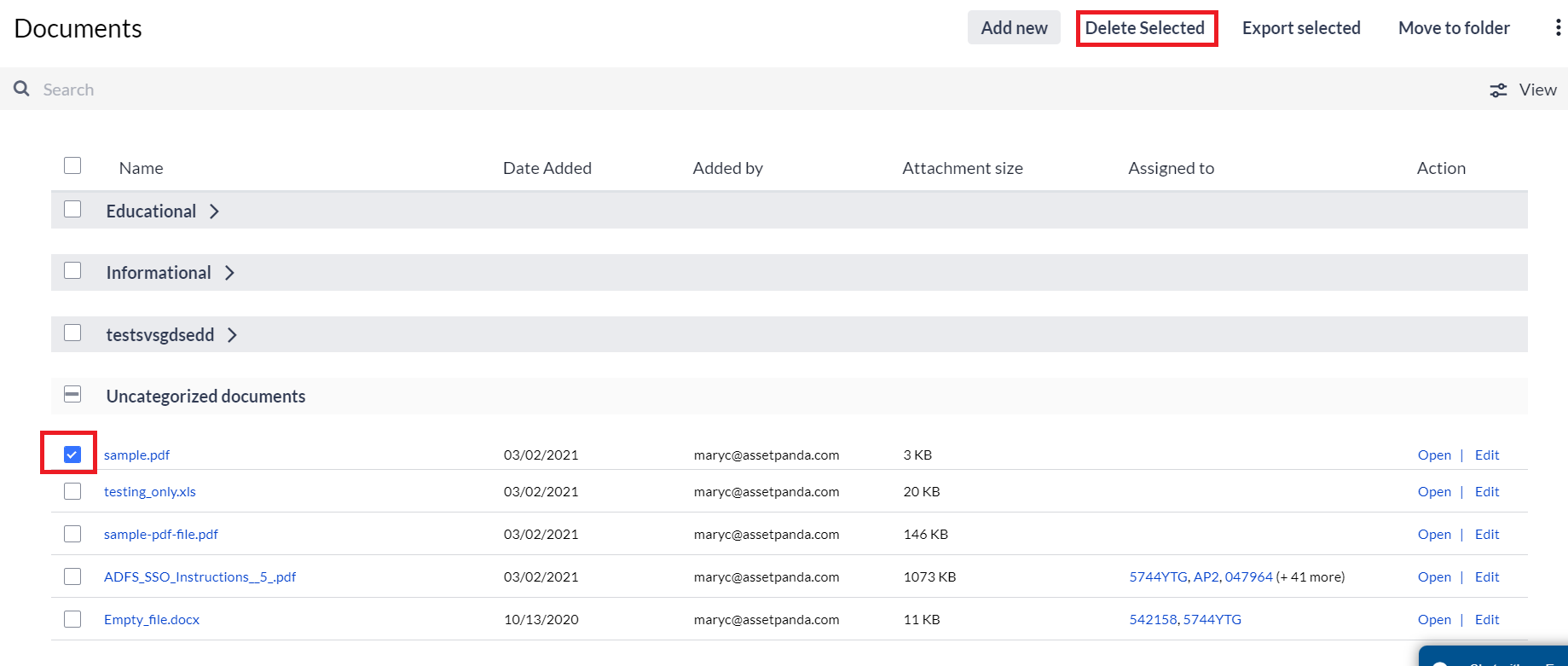Click assigned asset 047964 link

tap(1248, 576)
